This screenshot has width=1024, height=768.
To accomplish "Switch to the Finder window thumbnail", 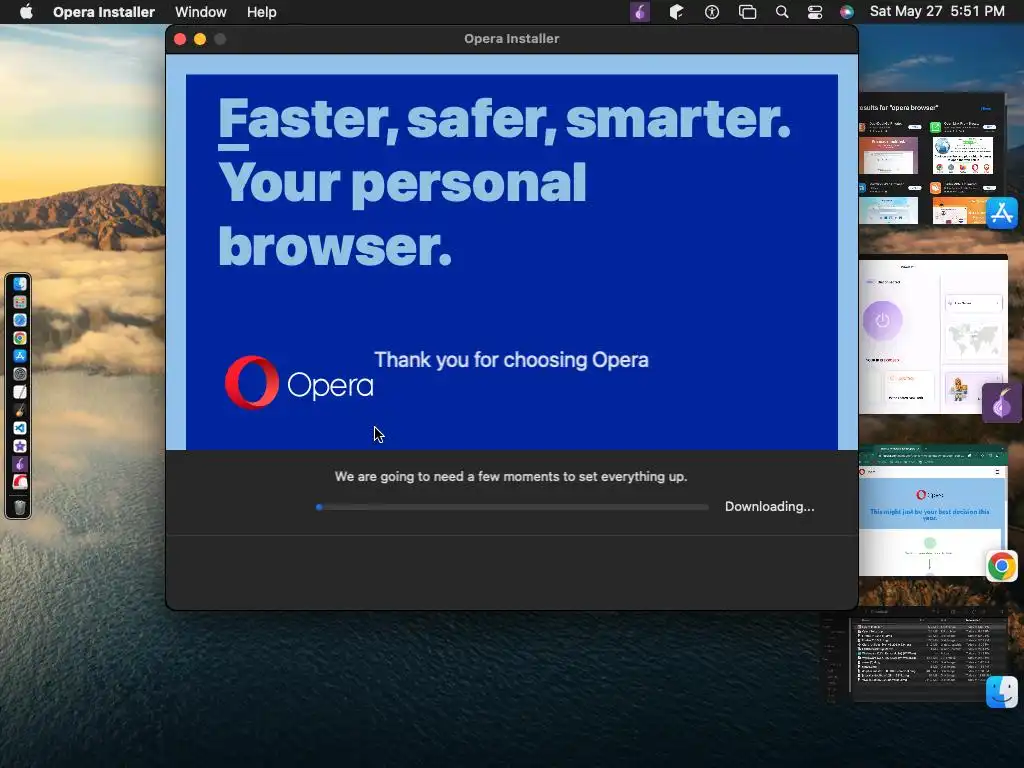I will [x=927, y=653].
